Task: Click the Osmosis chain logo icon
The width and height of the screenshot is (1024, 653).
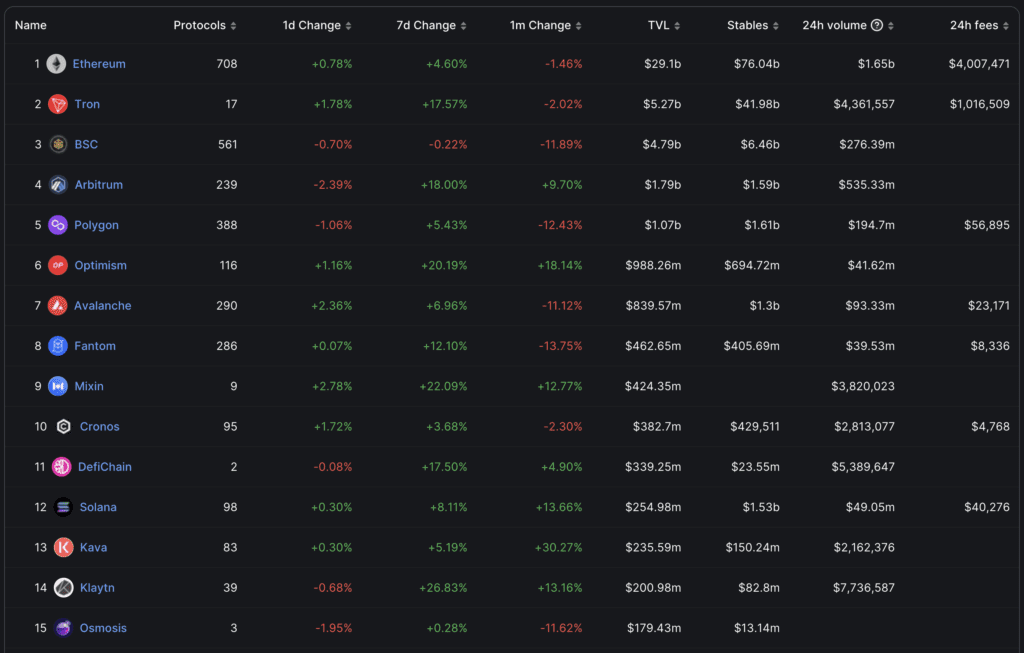Action: tap(63, 628)
